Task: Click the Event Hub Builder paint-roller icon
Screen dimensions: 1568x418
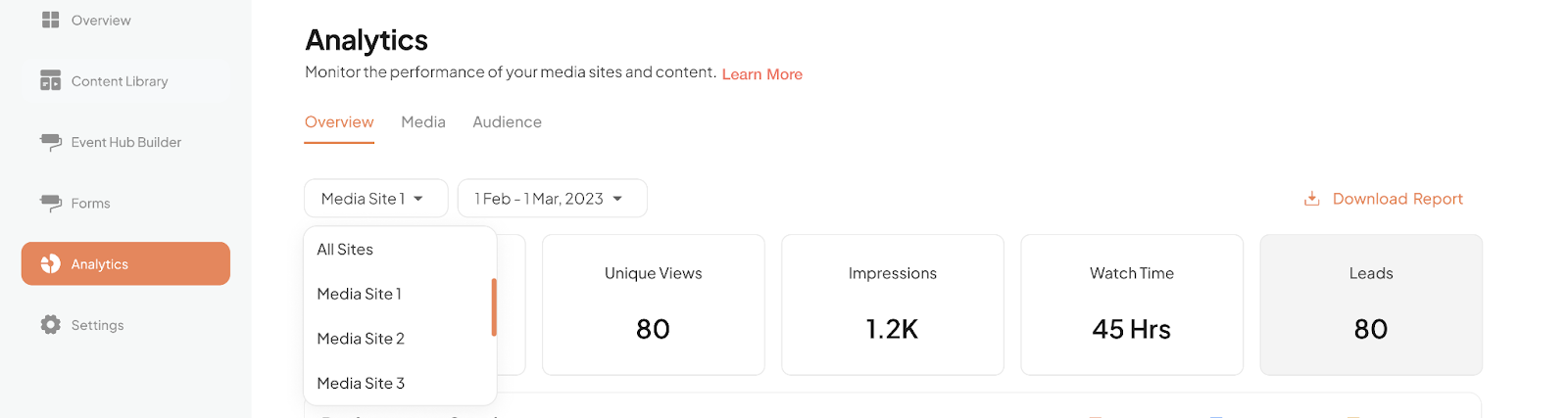Action: tap(51, 142)
